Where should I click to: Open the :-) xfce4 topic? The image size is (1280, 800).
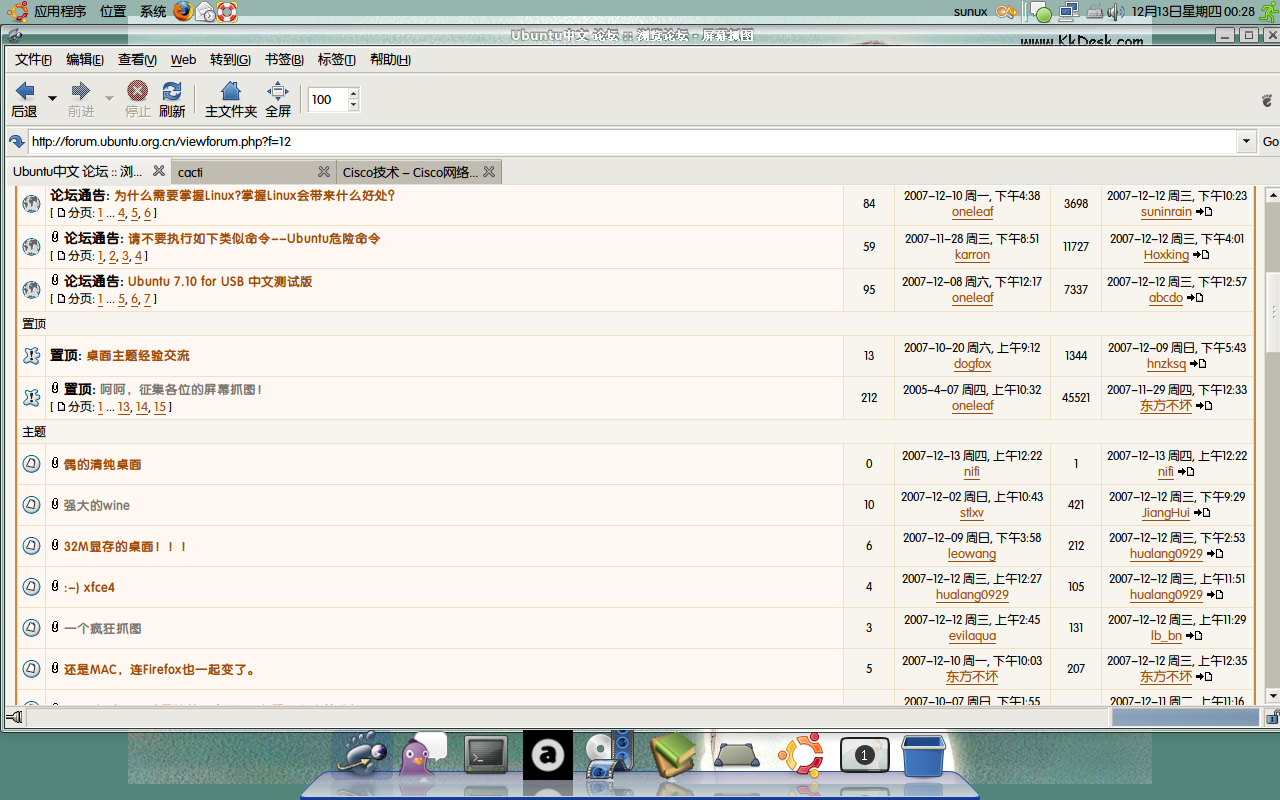click(89, 587)
